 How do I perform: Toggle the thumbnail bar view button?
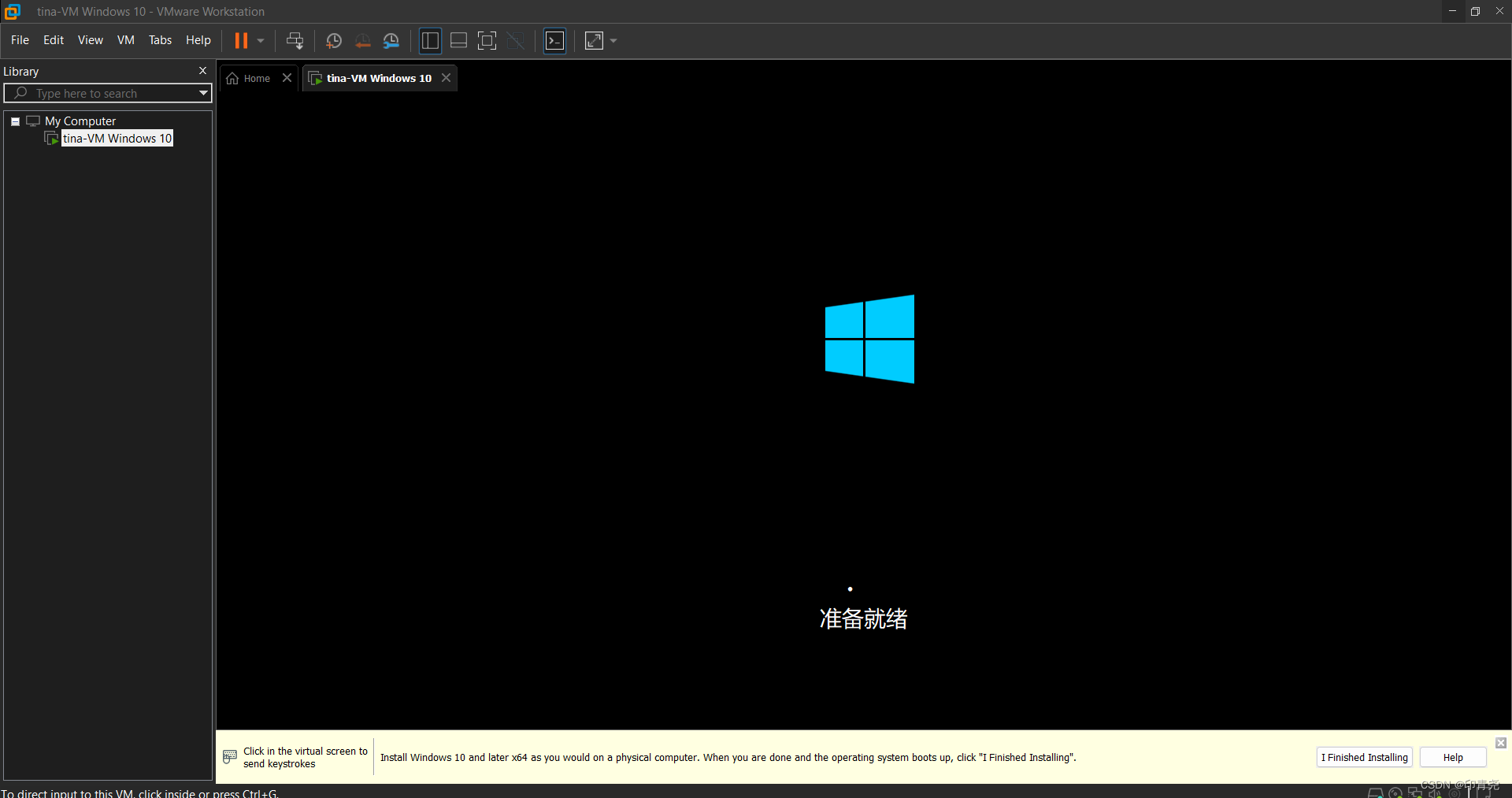tap(458, 40)
